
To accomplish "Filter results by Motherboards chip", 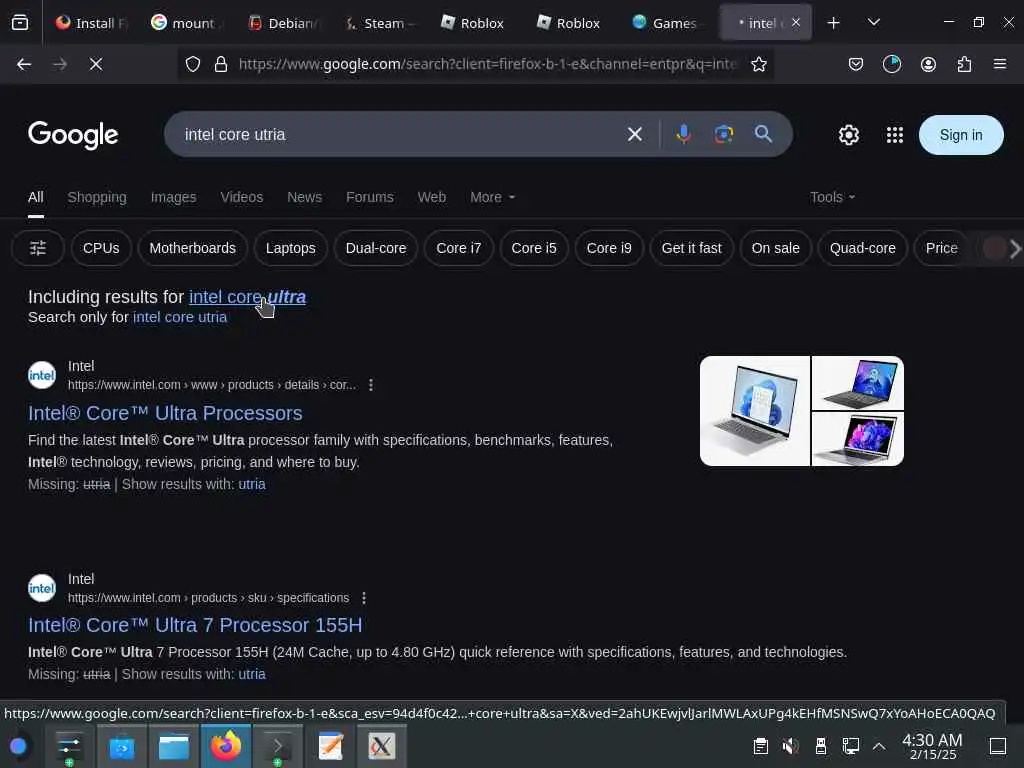I will [193, 248].
